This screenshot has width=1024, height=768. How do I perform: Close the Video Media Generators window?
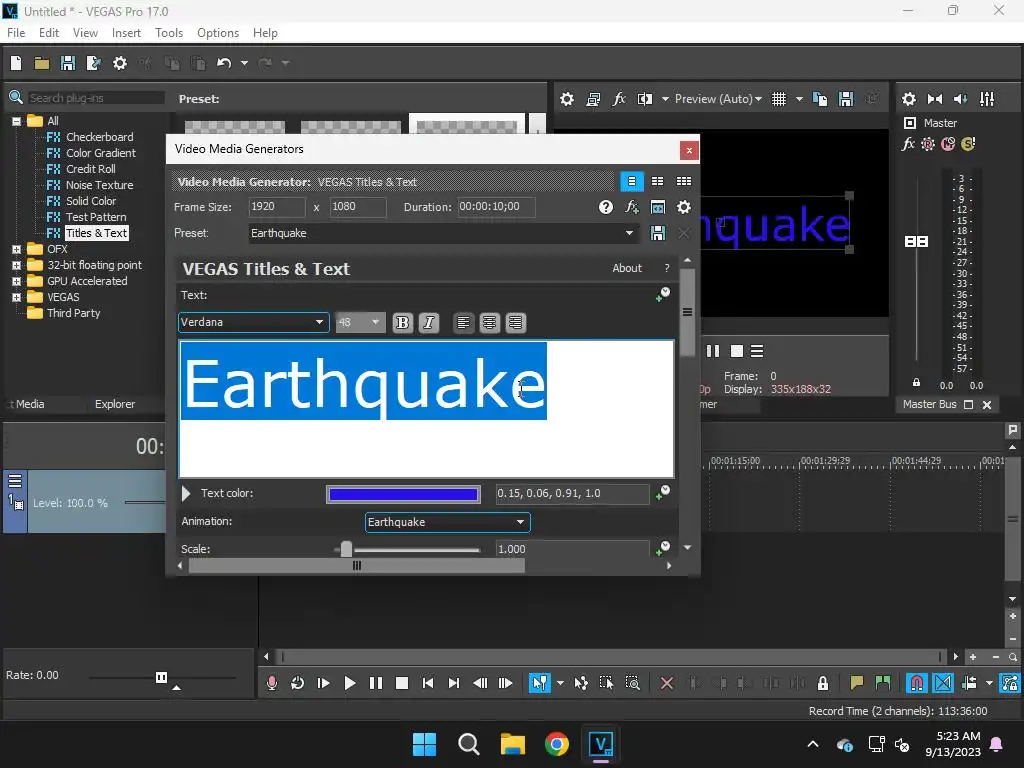coord(689,150)
